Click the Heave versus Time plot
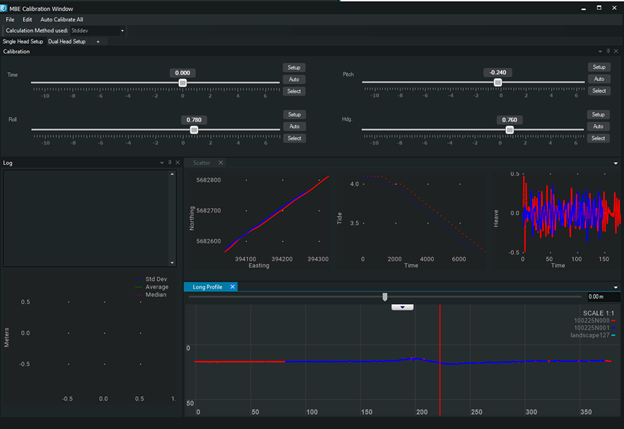624x429 pixels. pos(557,220)
